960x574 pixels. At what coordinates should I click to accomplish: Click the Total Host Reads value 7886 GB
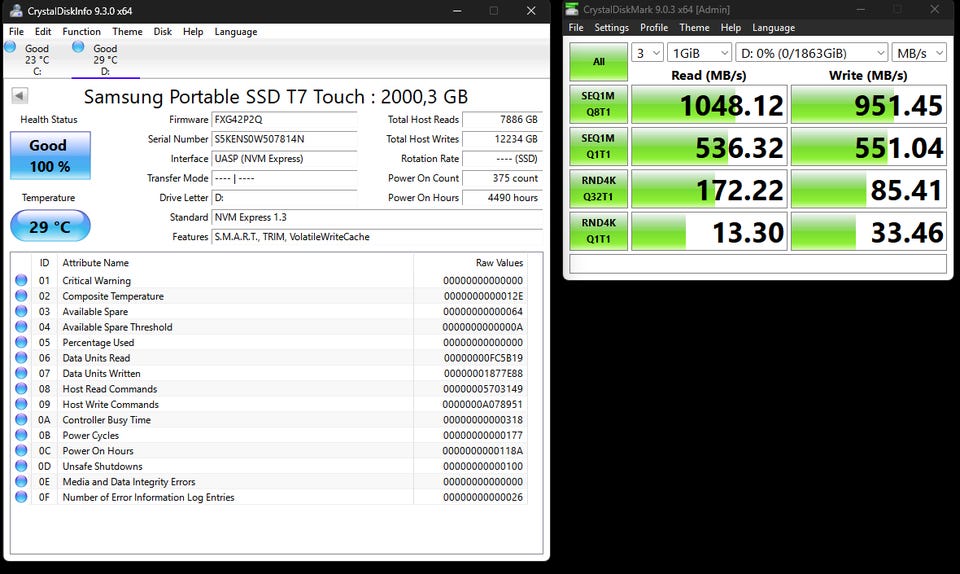coord(503,119)
